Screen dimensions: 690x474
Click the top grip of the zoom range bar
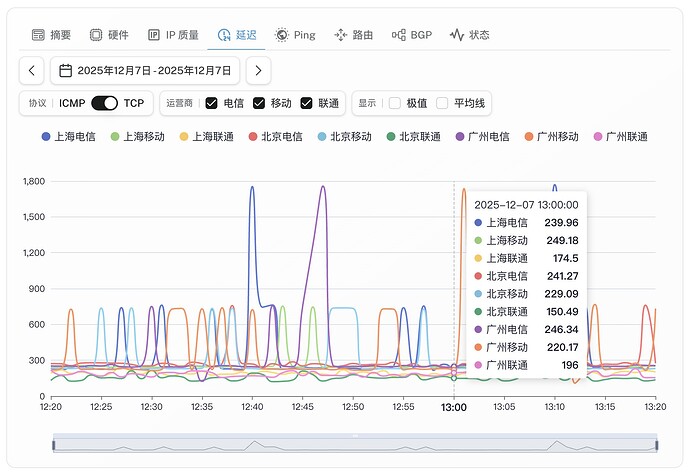[x=355, y=436]
